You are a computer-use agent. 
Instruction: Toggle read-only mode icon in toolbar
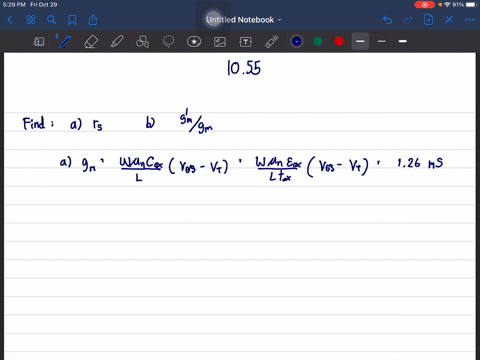click(39, 42)
